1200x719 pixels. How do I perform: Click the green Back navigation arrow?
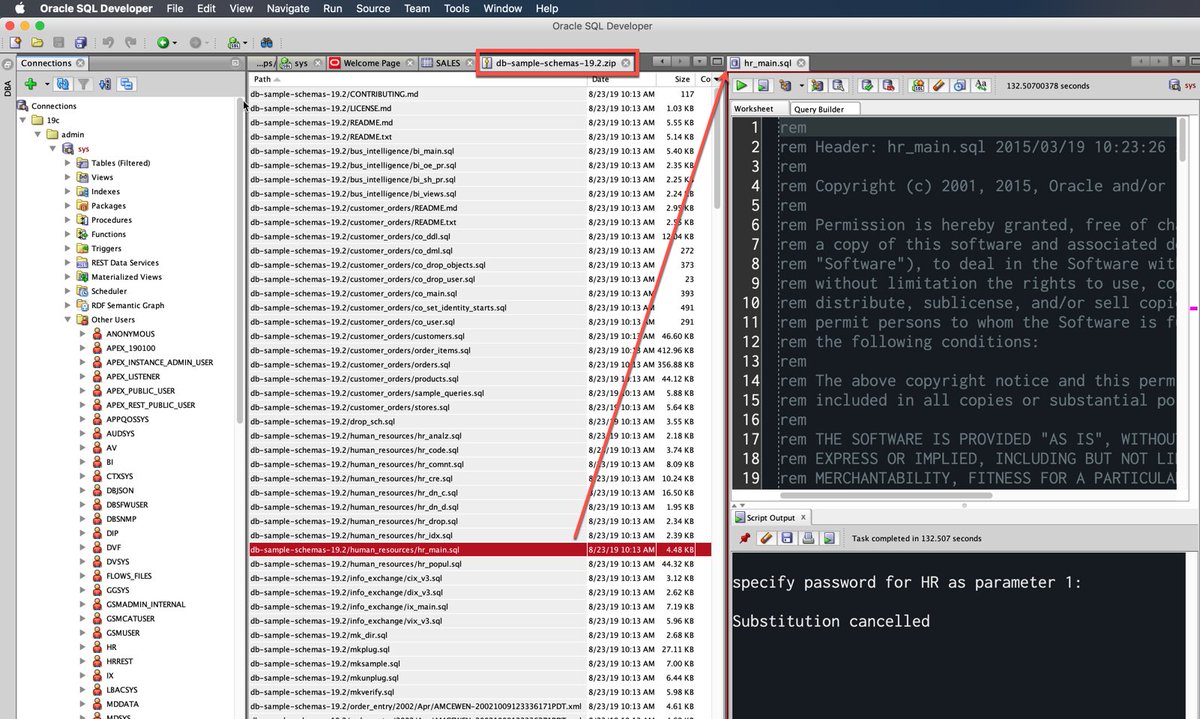click(162, 42)
